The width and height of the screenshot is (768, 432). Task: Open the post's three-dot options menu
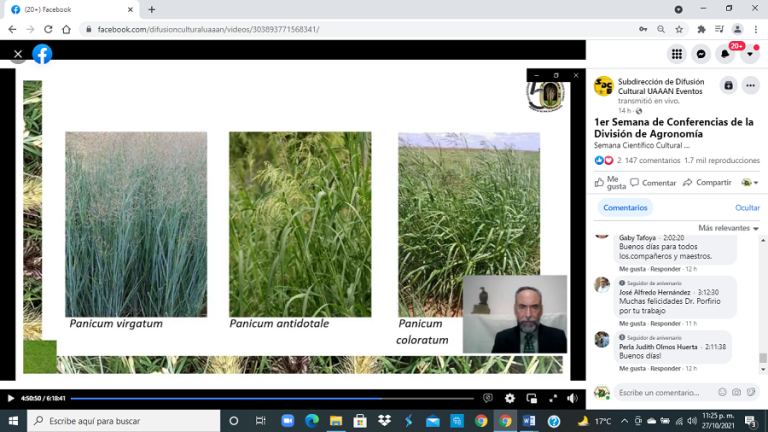tap(751, 86)
